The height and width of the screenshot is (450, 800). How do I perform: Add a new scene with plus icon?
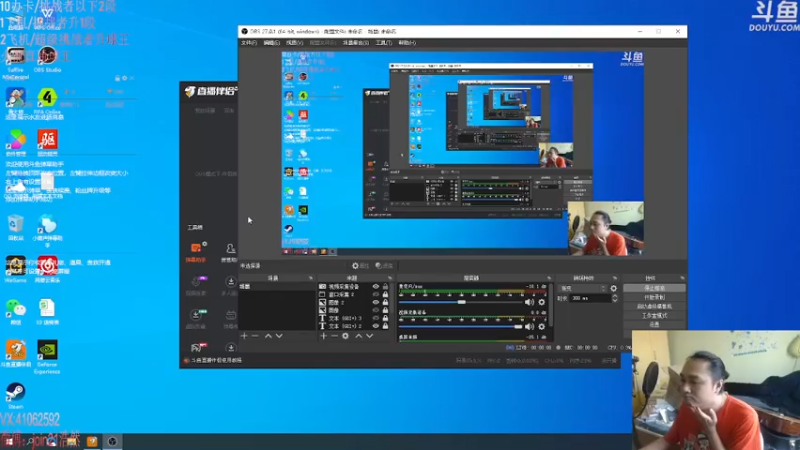(x=244, y=336)
